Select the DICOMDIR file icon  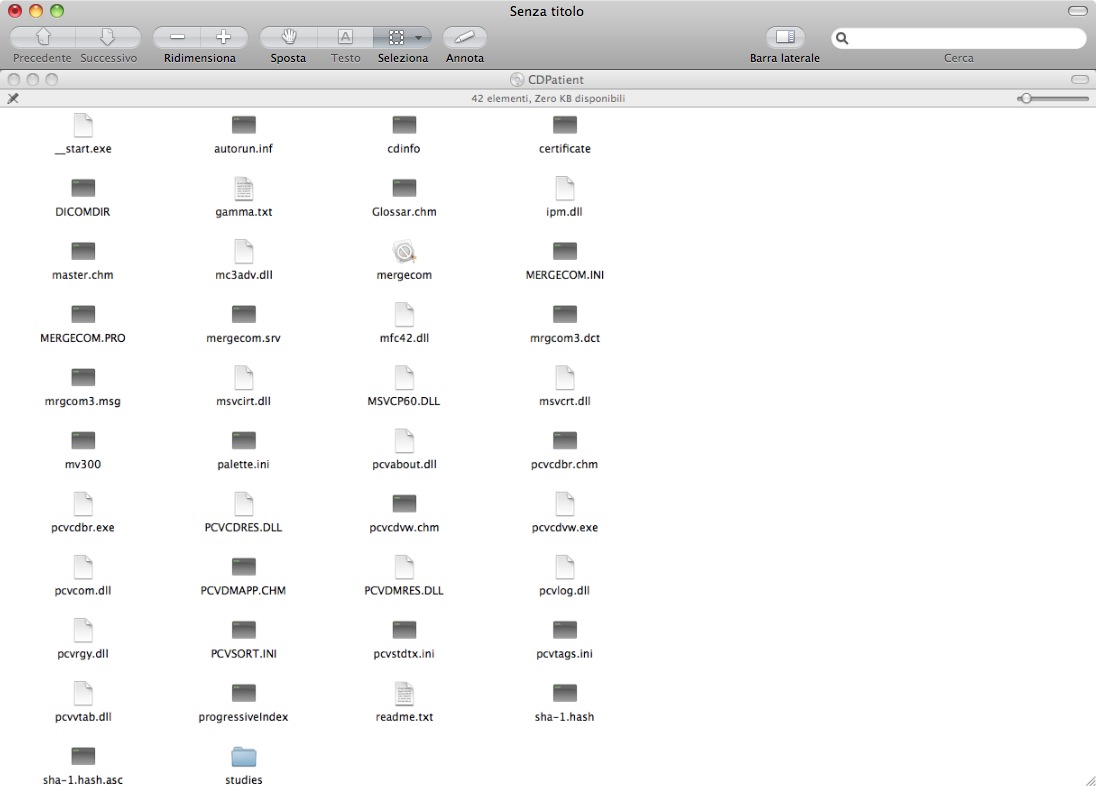tap(83, 188)
